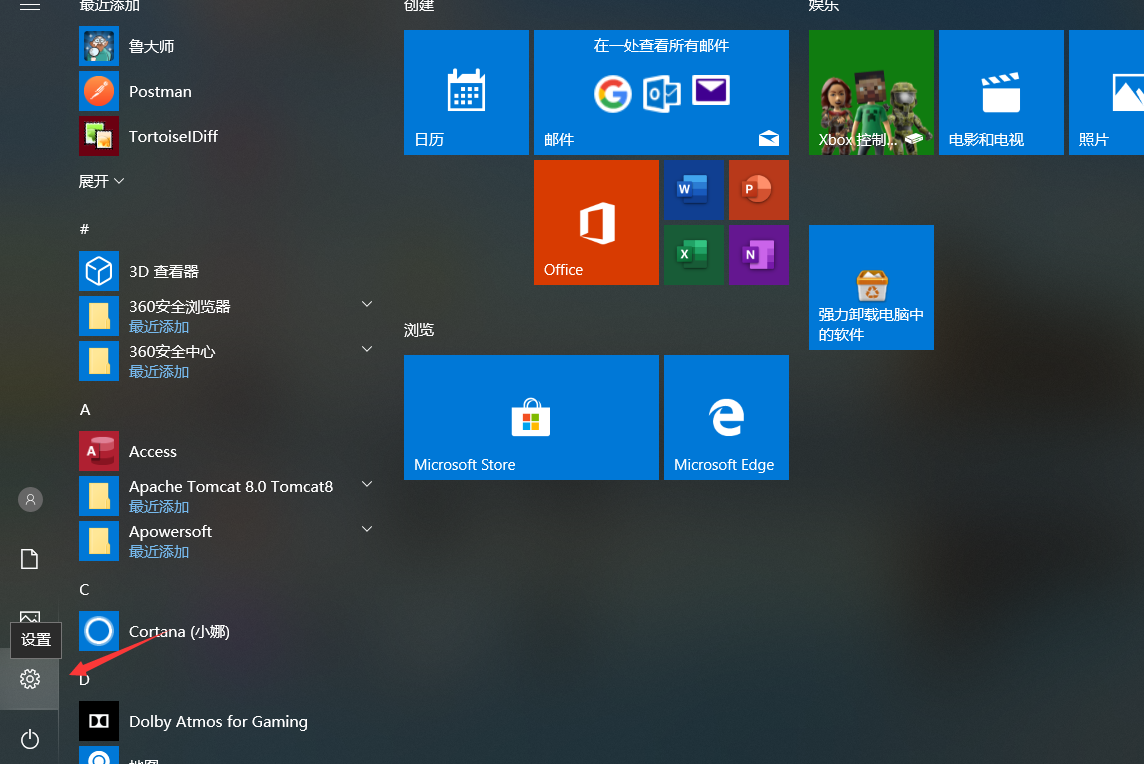Launch PowerPoint tile

point(759,190)
